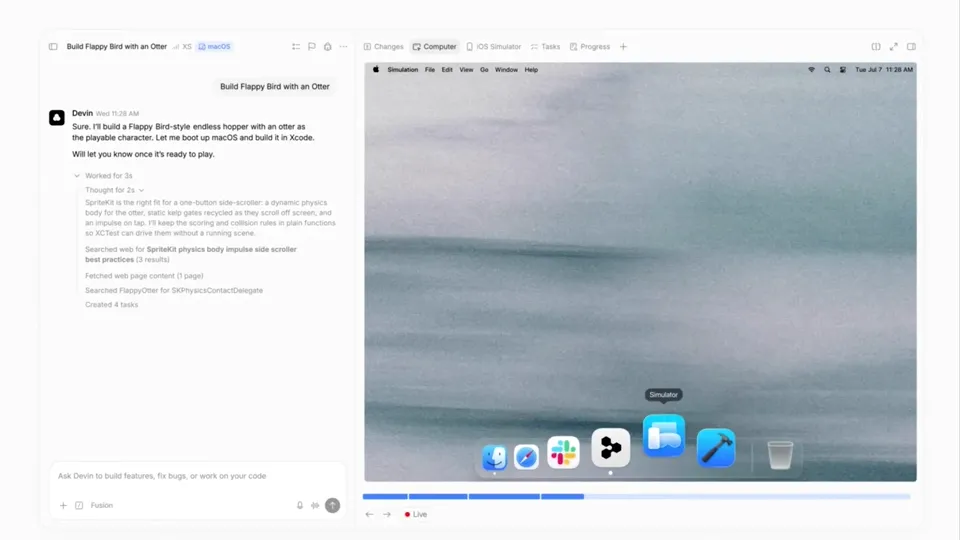The width and height of the screenshot is (960, 540).
Task: Open the task list icon in header
Action: pyautogui.click(x=296, y=47)
